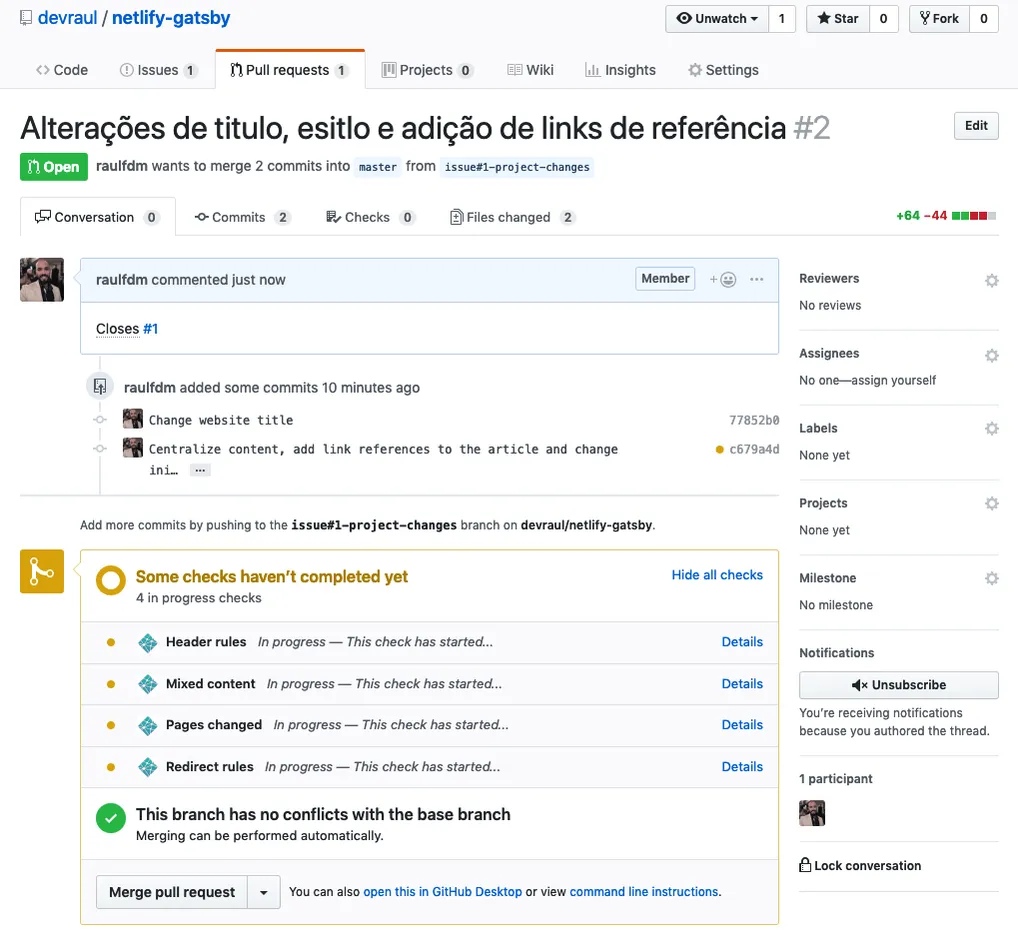Viewport: 1018px width, 933px height.
Task: Open the Milestone gear settings
Action: (991, 578)
